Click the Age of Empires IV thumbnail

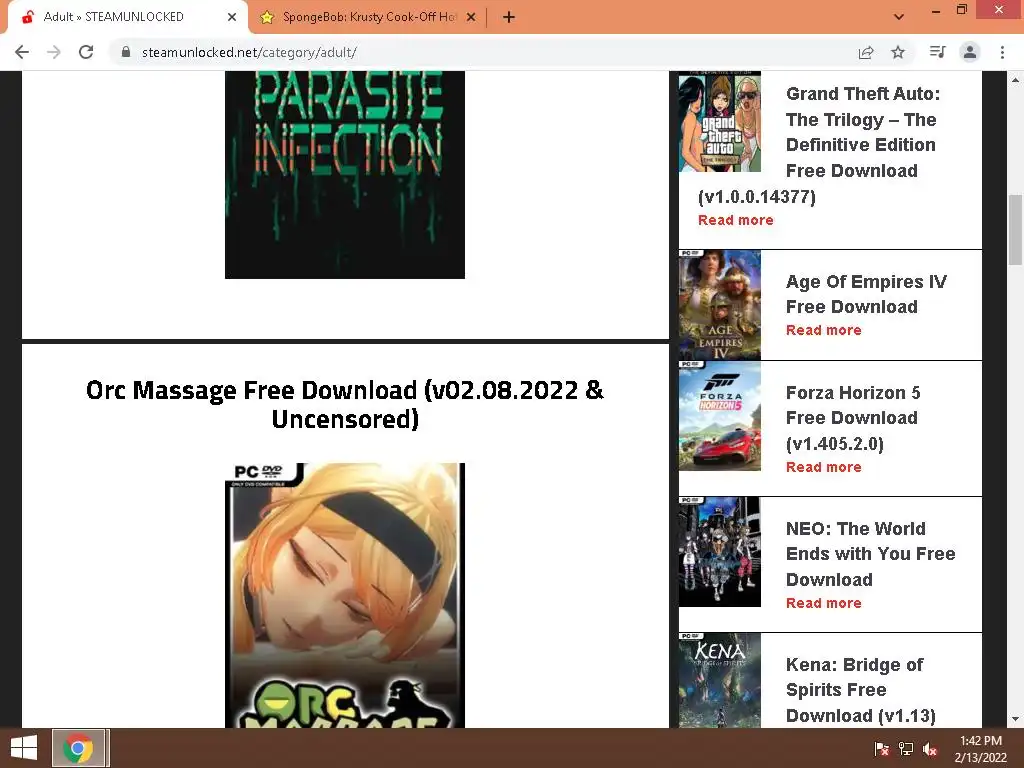click(720, 305)
